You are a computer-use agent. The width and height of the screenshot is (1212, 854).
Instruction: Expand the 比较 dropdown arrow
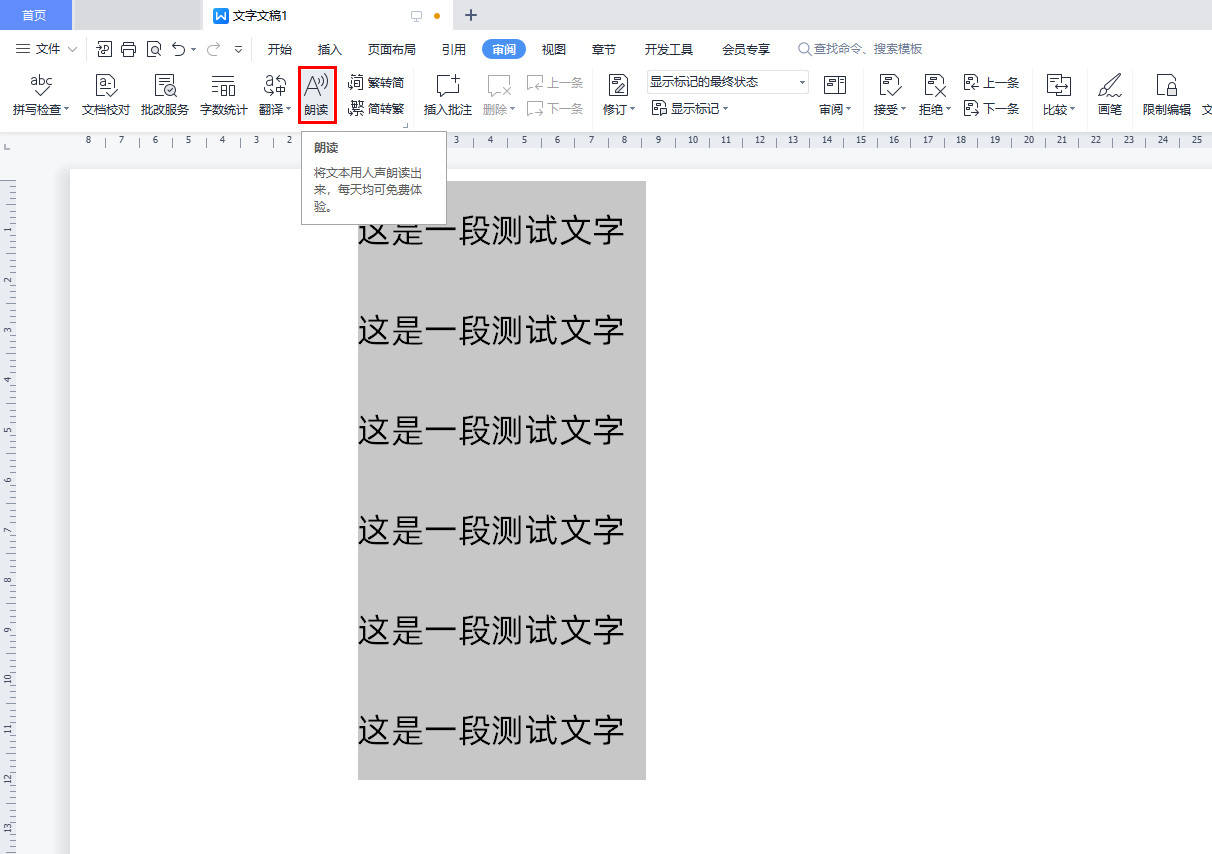click(x=1072, y=109)
